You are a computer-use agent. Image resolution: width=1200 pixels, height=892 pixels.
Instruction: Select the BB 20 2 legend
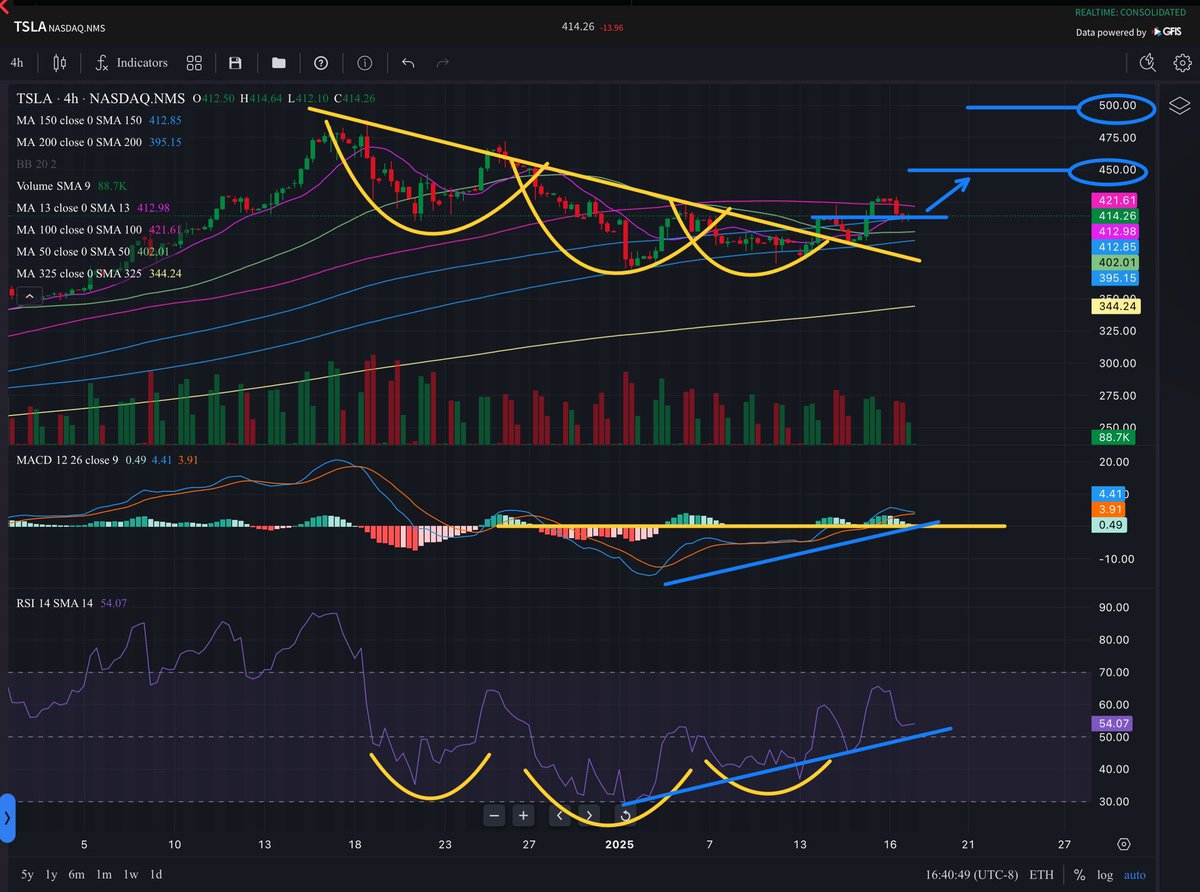coord(36,164)
